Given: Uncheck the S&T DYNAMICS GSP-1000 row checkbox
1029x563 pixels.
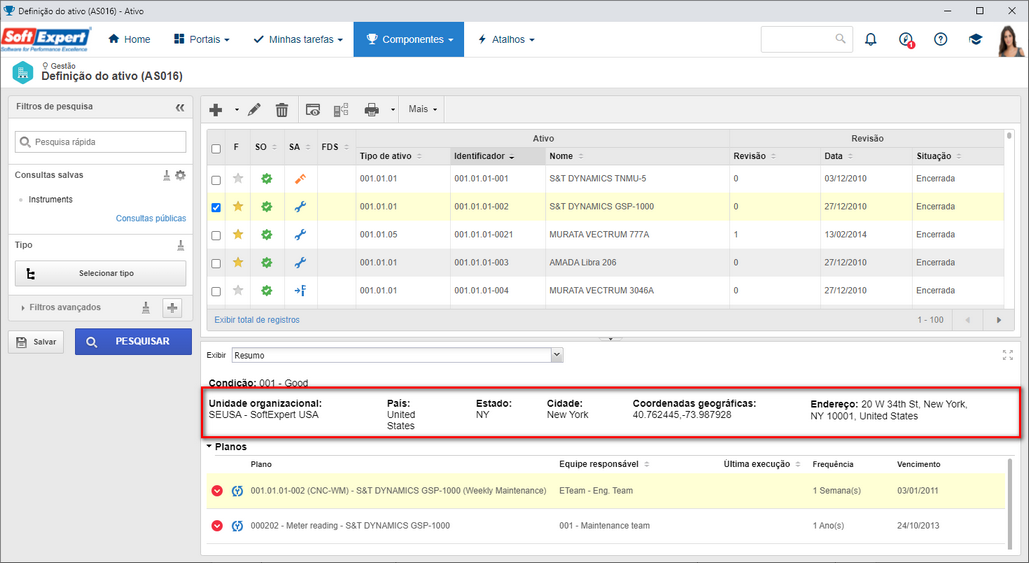Looking at the screenshot, I should (216, 207).
